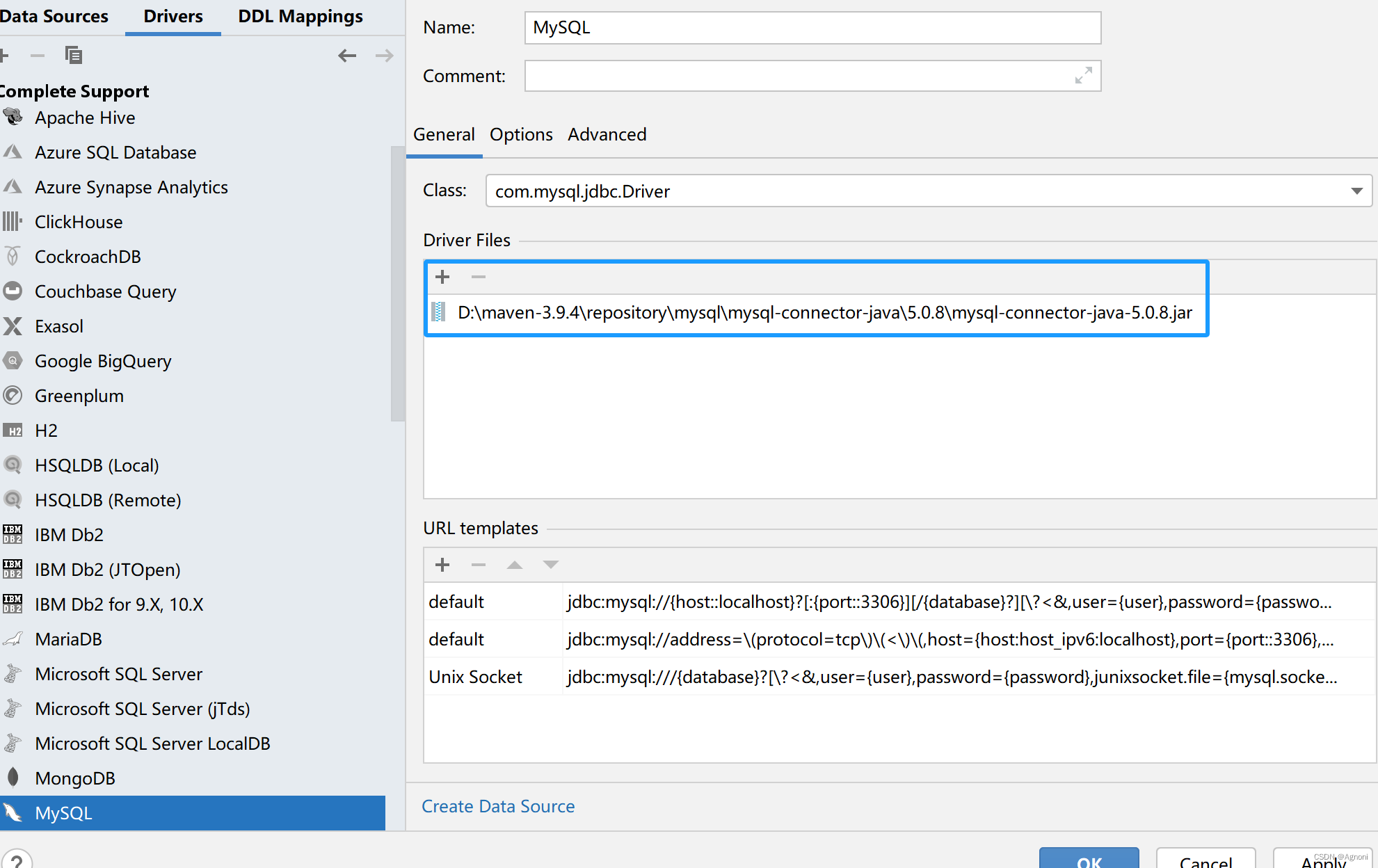Click in the Name input field
Image resolution: width=1378 pixels, height=868 pixels.
click(812, 28)
